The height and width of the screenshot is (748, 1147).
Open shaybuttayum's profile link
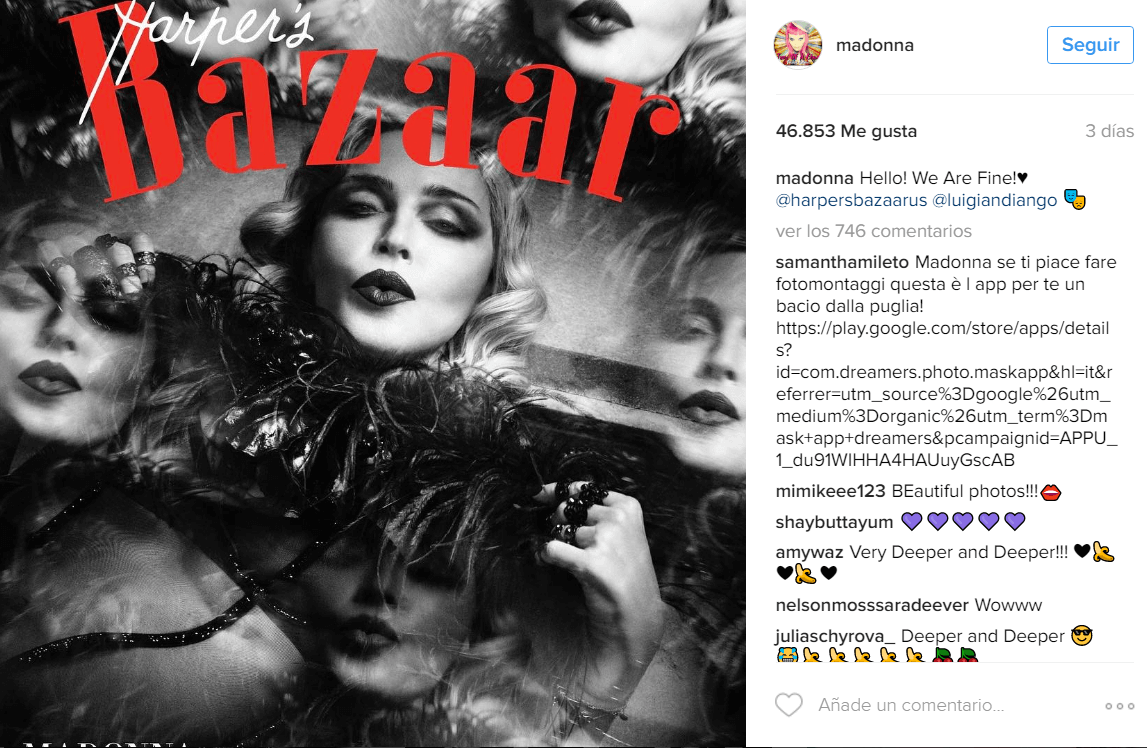point(834,522)
